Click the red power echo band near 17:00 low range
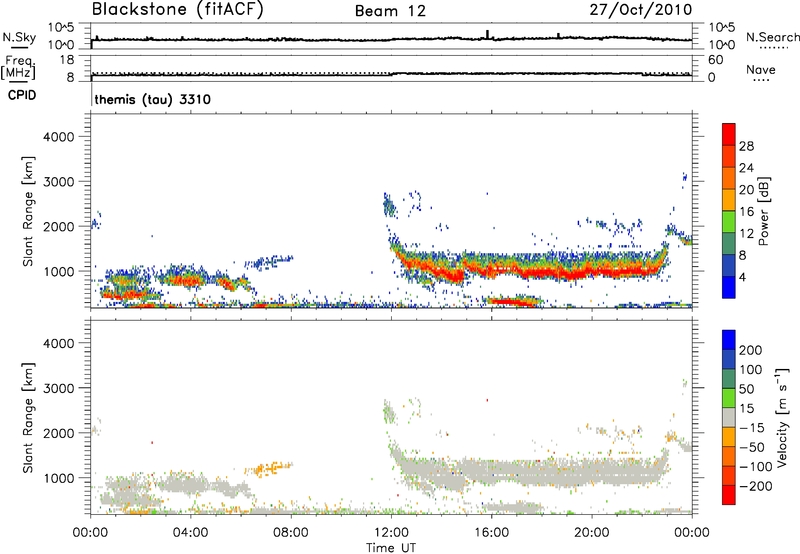 tap(513, 301)
